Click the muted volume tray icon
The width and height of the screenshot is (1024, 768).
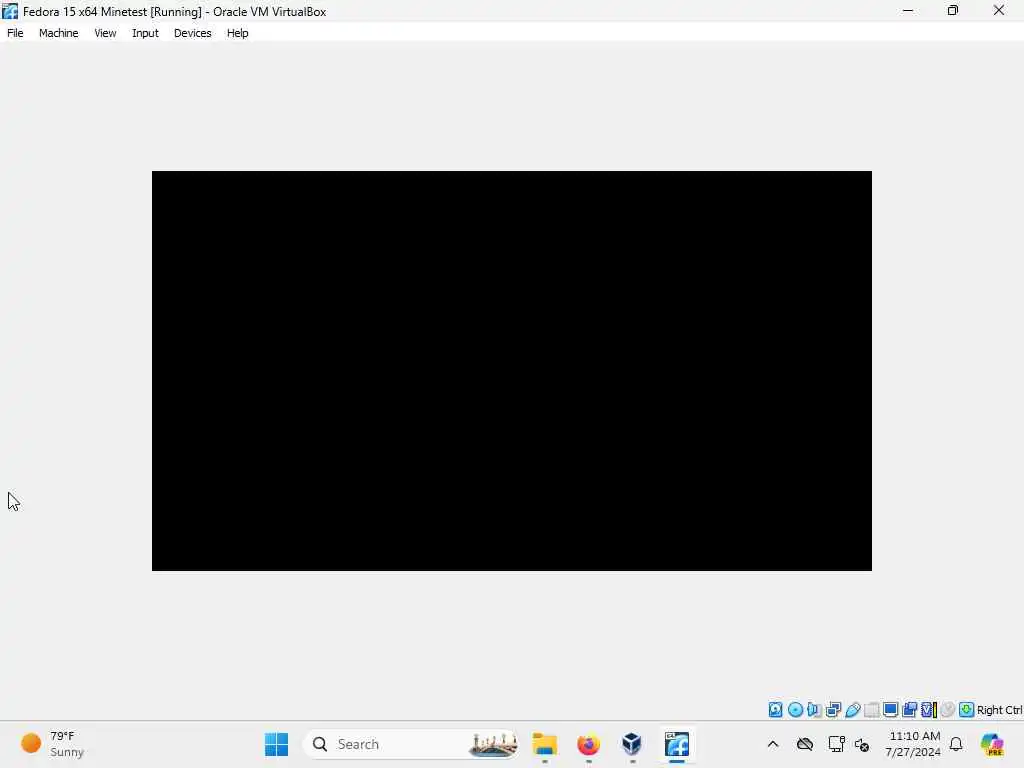click(x=862, y=744)
